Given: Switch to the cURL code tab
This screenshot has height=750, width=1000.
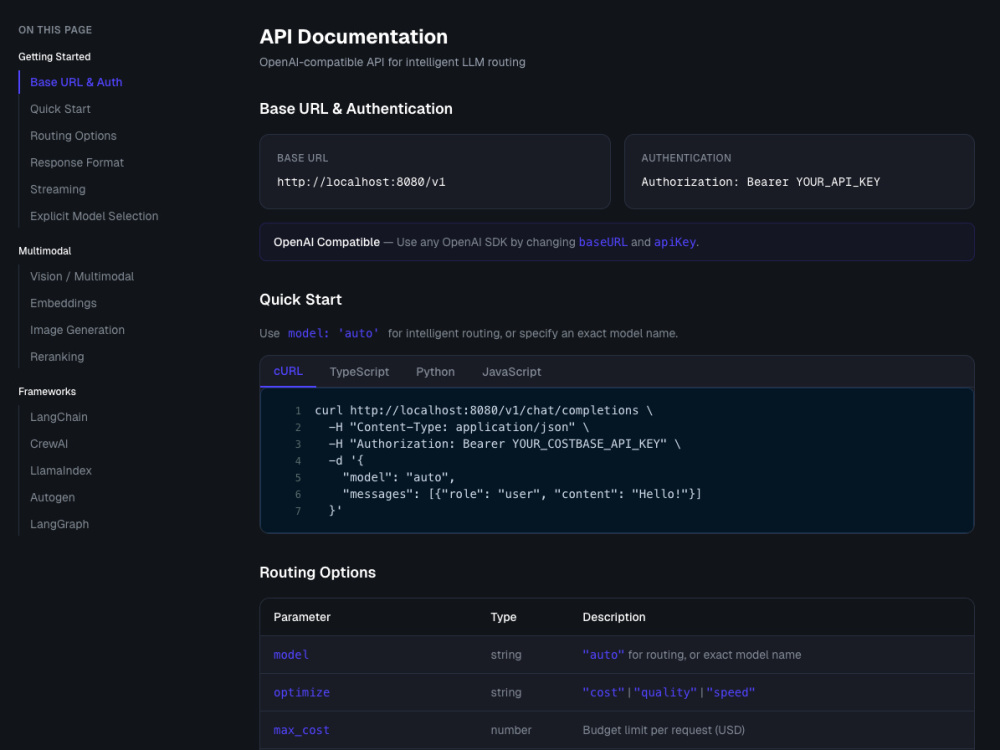Looking at the screenshot, I should pyautogui.click(x=288, y=371).
